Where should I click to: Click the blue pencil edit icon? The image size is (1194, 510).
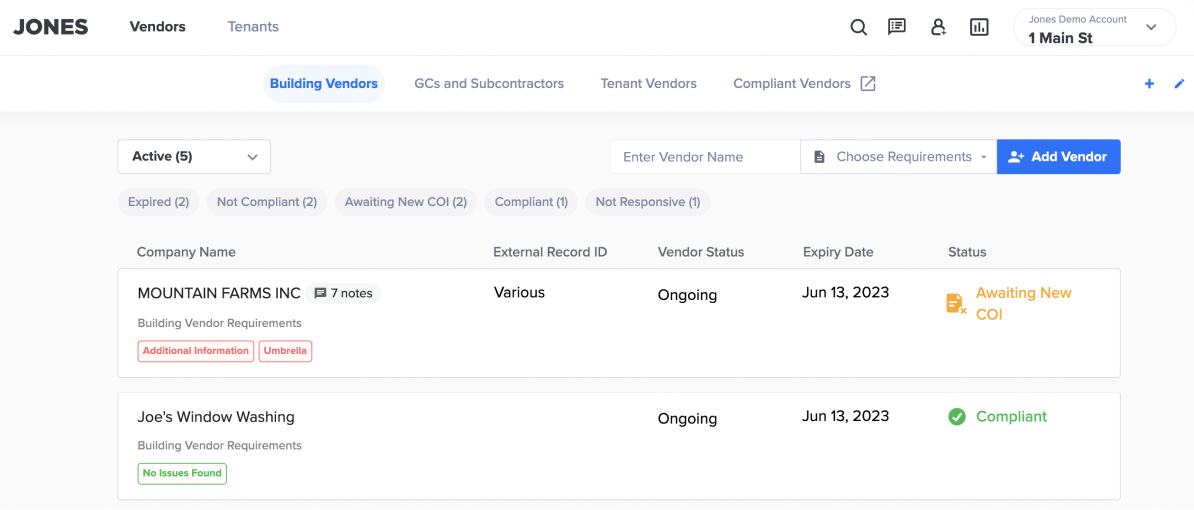pyautogui.click(x=1178, y=84)
